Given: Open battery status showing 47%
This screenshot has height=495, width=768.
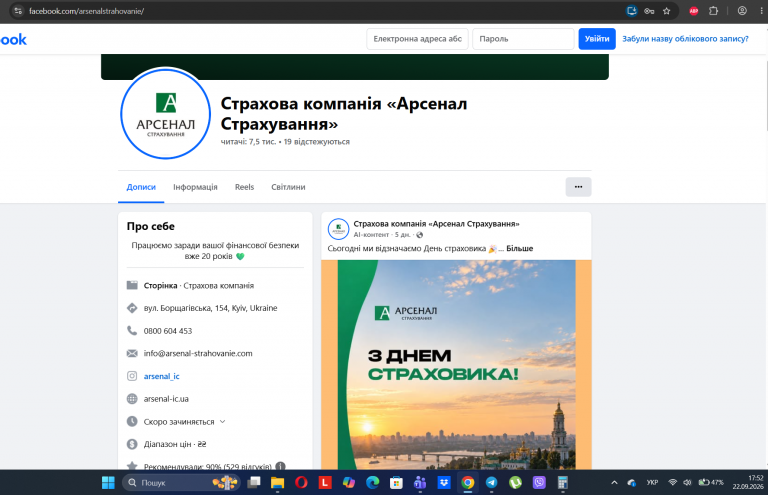Looking at the screenshot, I should [711, 483].
